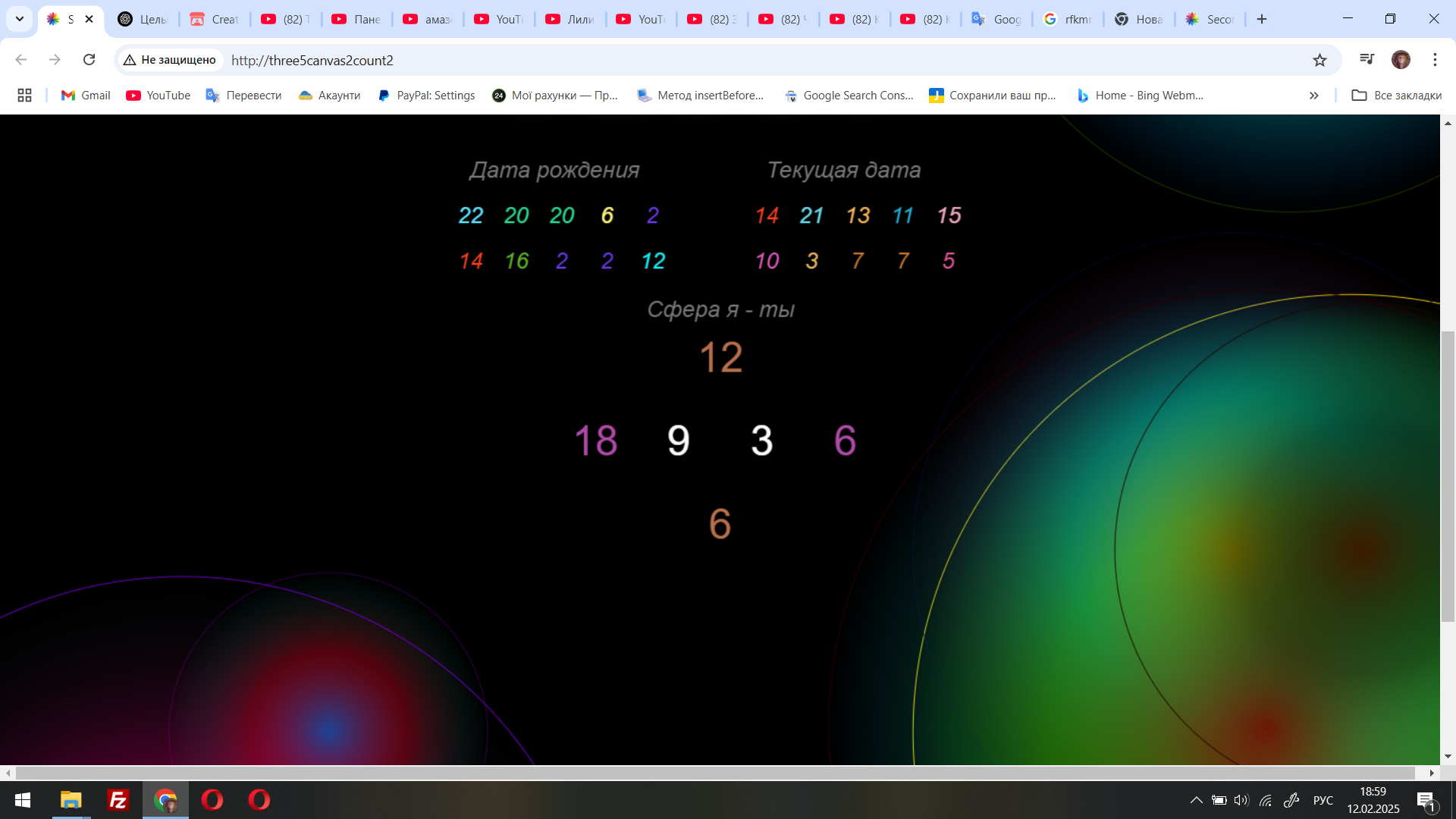Open the Мої рахунки bookmark
The width and height of the screenshot is (1456, 819).
(555, 96)
